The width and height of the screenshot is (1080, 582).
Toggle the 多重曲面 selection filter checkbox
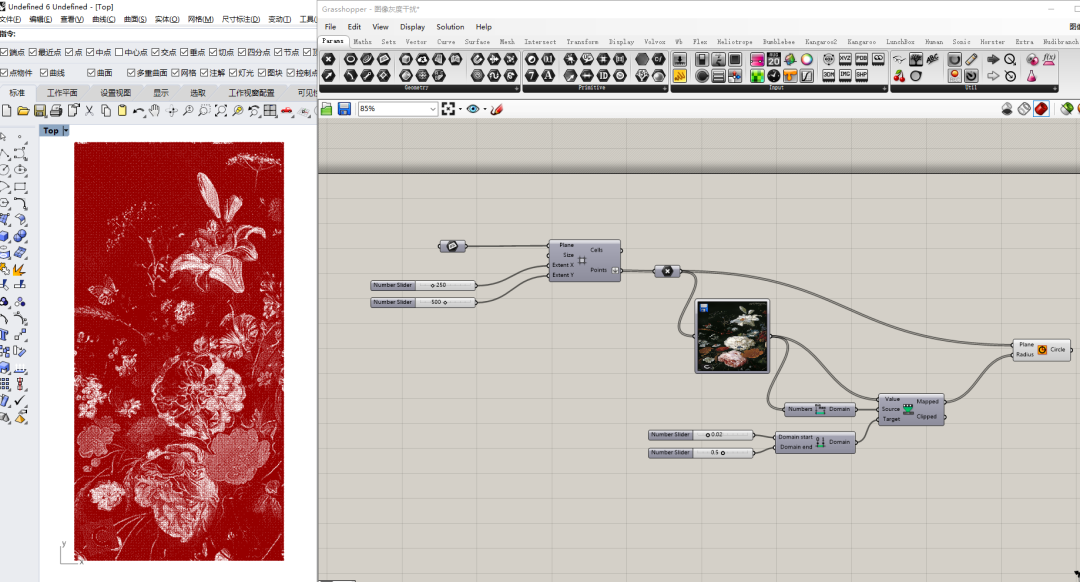tap(131, 72)
